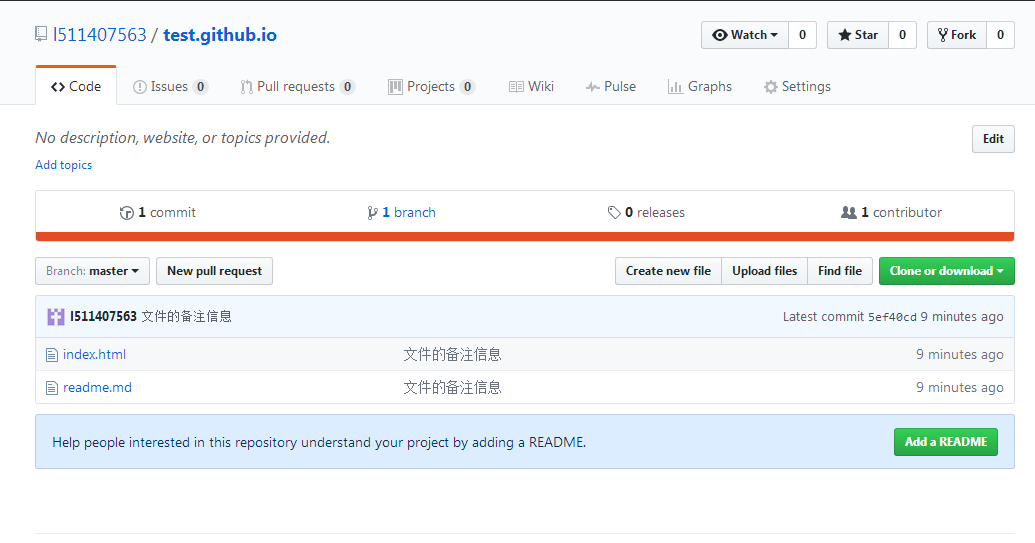This screenshot has width=1035, height=543.
Task: Click the 9 minutes ago in readme.md row
Action: [x=960, y=387]
